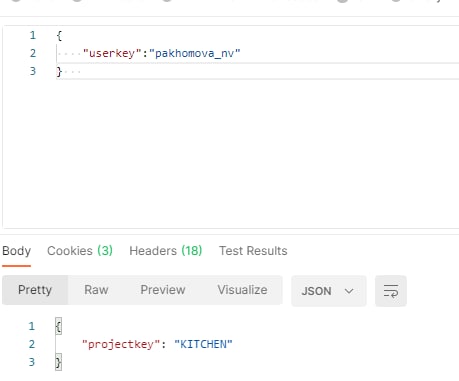Image resolution: width=459 pixels, height=381 pixels.
Task: Switch to the Test Results tab
Action: tap(253, 251)
